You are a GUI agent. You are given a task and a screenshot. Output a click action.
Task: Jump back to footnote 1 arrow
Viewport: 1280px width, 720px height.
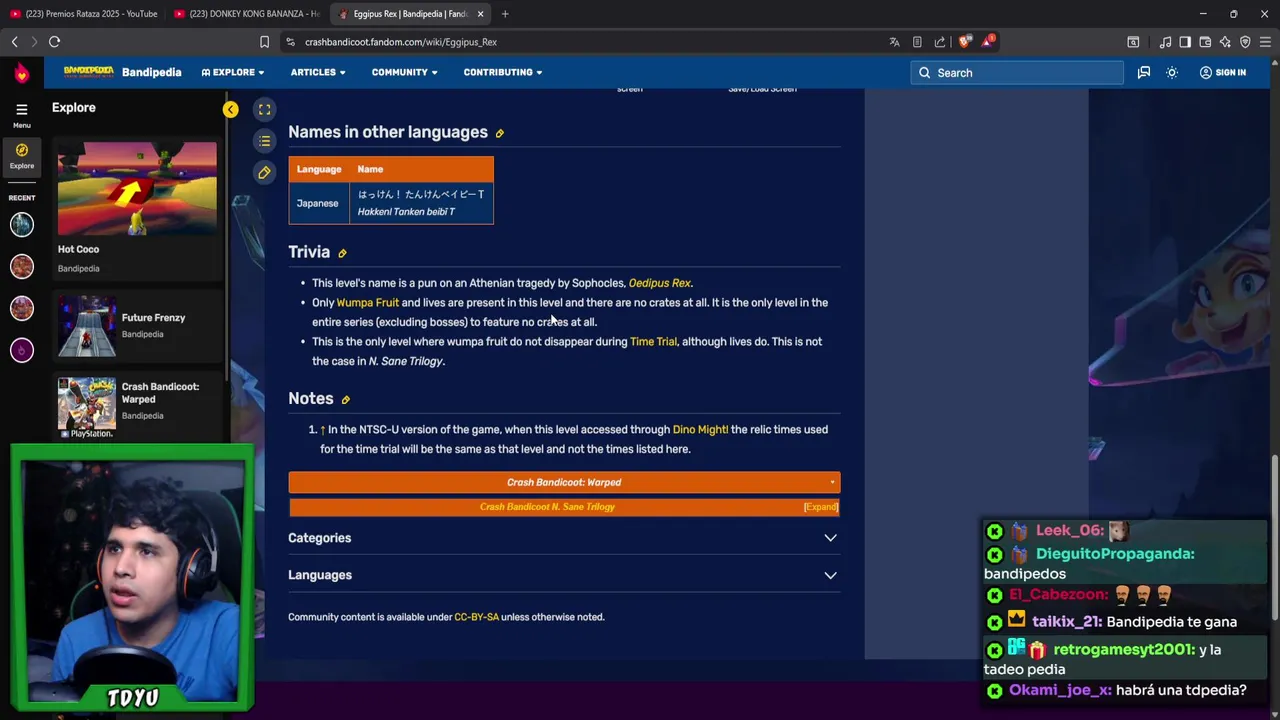click(x=323, y=430)
